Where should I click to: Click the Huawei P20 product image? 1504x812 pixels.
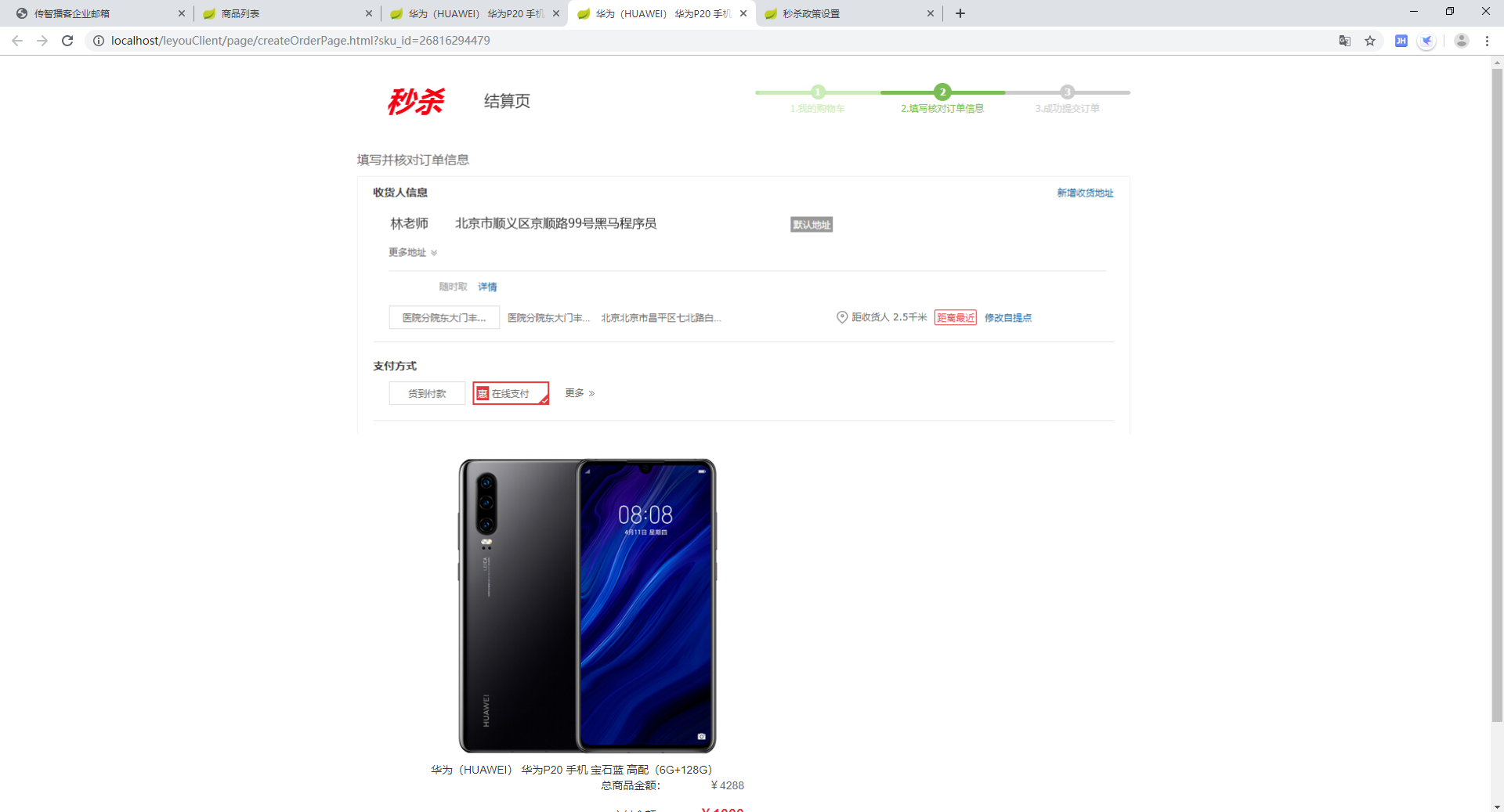click(587, 606)
